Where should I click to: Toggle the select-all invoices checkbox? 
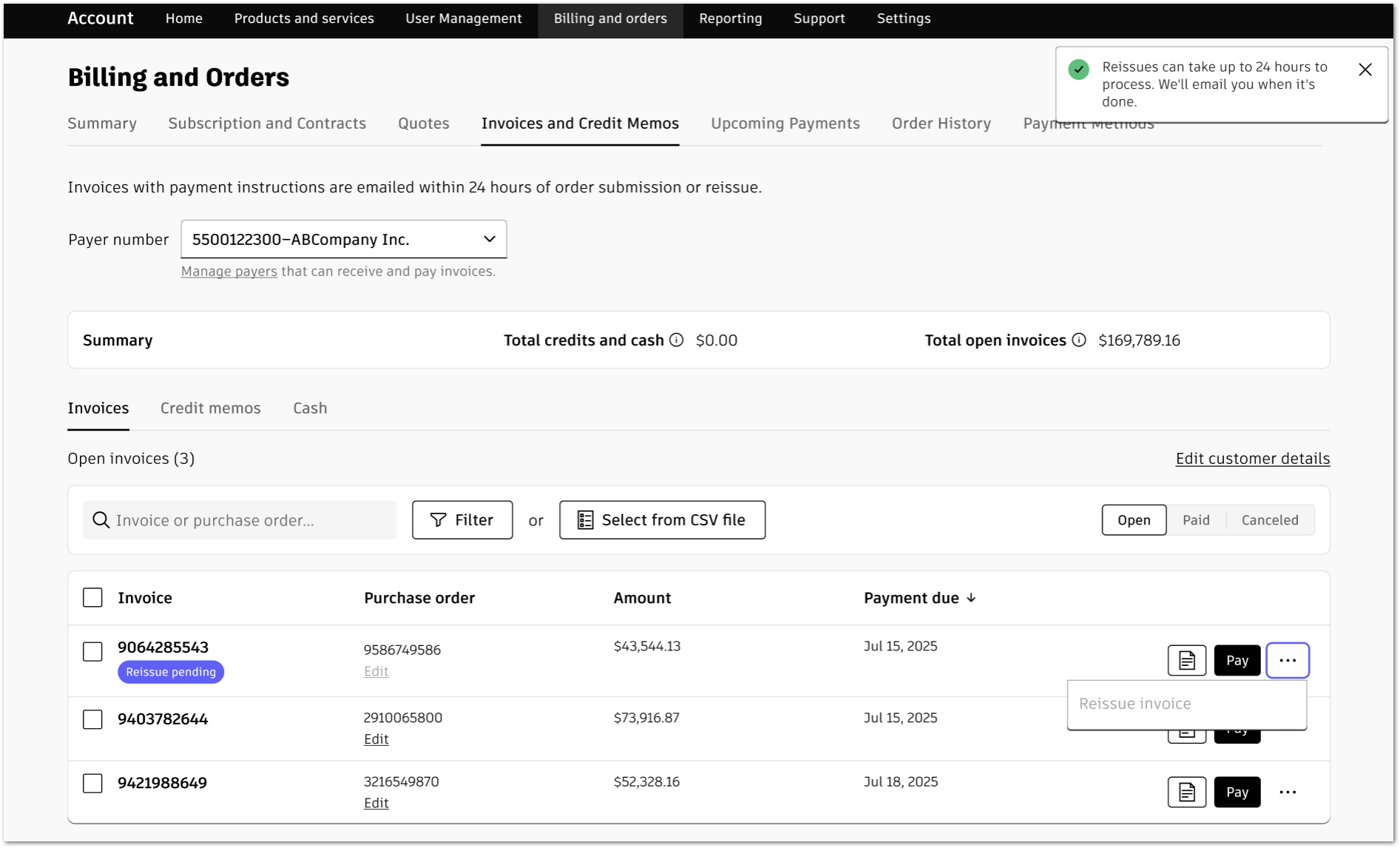coord(92,597)
